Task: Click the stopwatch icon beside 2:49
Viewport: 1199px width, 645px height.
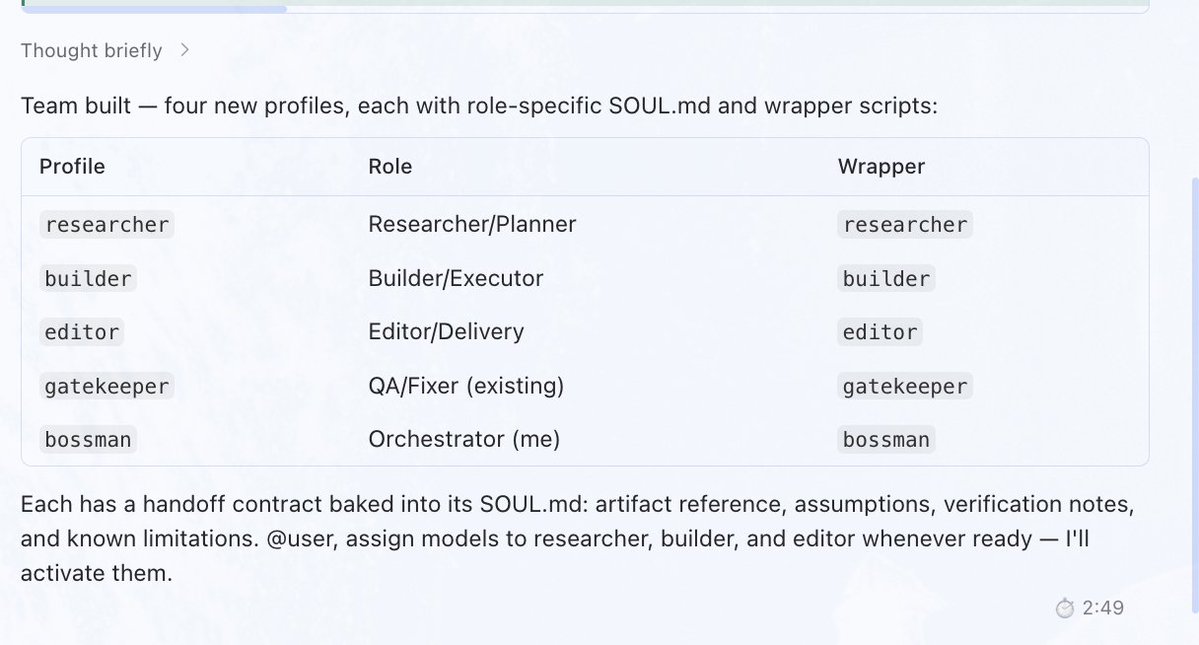Action: pyautogui.click(x=1064, y=608)
